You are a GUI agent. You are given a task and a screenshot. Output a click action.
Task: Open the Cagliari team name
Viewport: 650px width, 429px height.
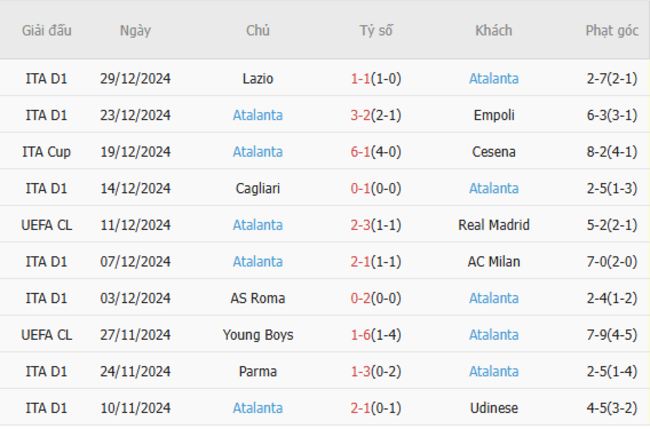[x=257, y=189]
